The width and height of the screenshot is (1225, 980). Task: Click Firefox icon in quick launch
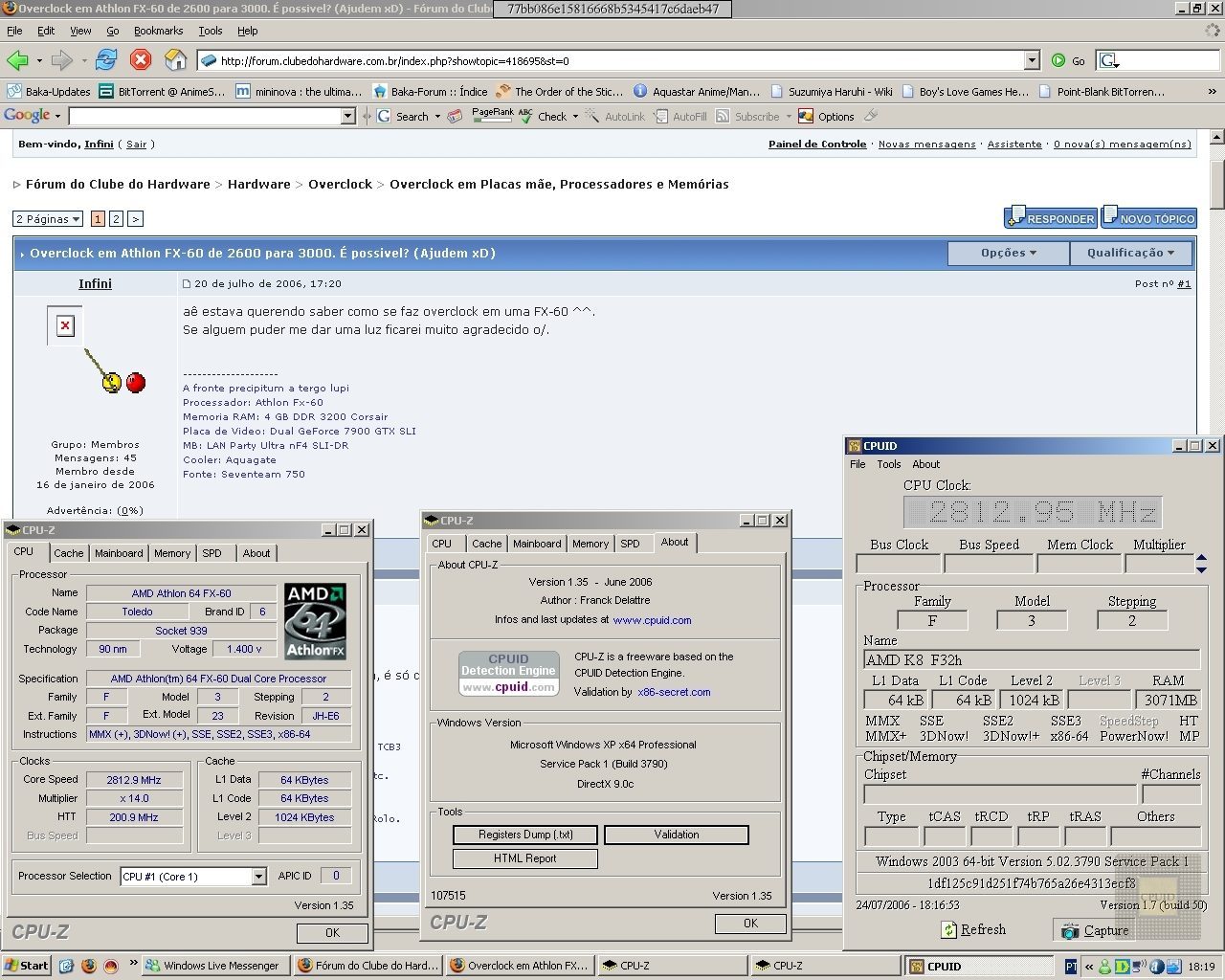(x=89, y=966)
